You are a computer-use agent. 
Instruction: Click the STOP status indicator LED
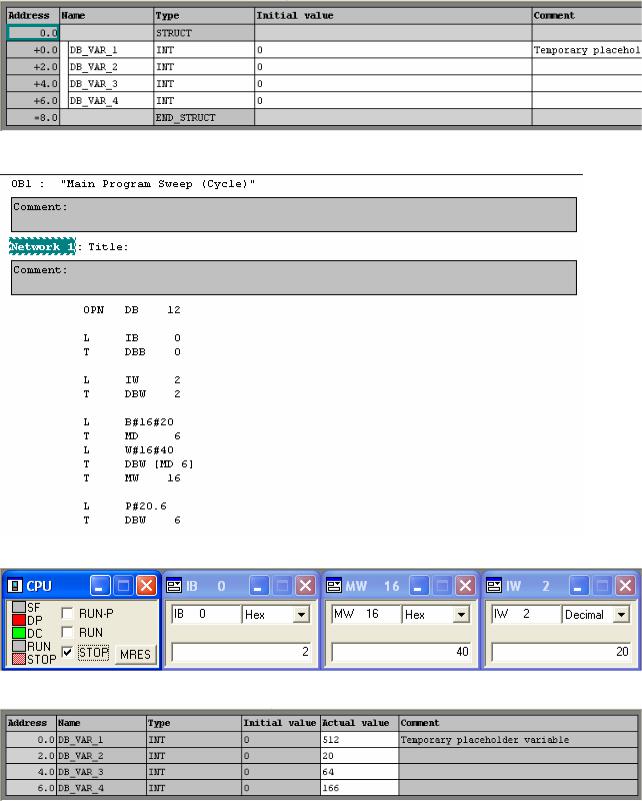coord(19,659)
